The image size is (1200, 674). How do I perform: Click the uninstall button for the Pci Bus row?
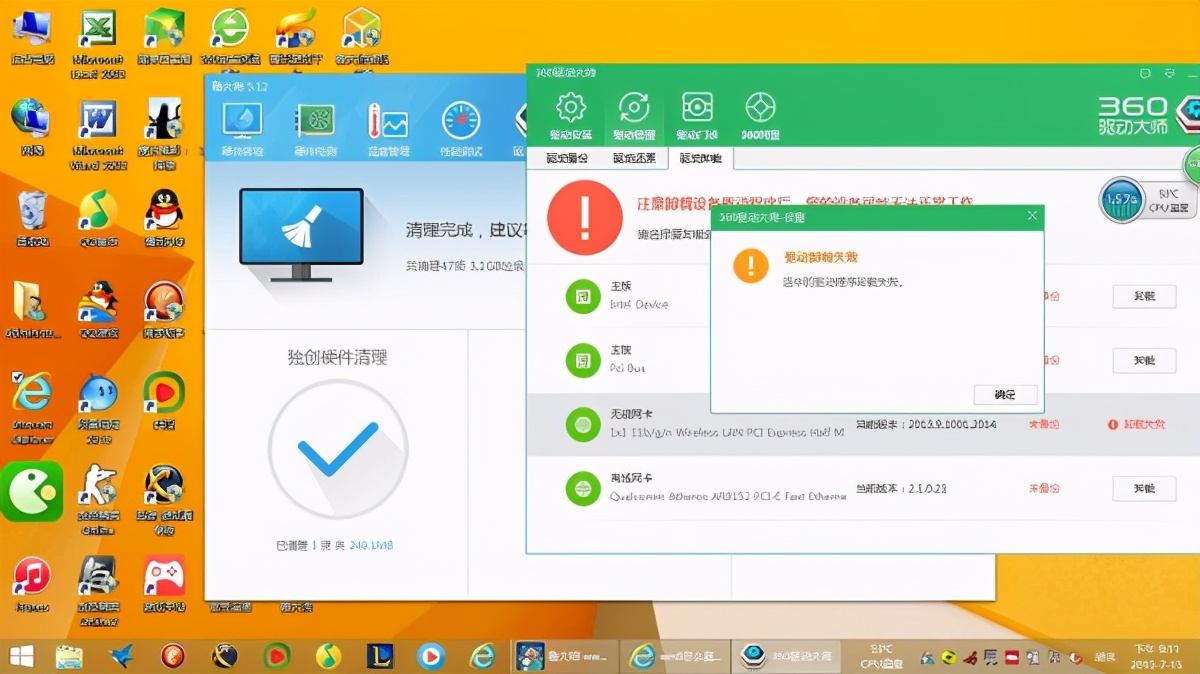click(x=1144, y=360)
